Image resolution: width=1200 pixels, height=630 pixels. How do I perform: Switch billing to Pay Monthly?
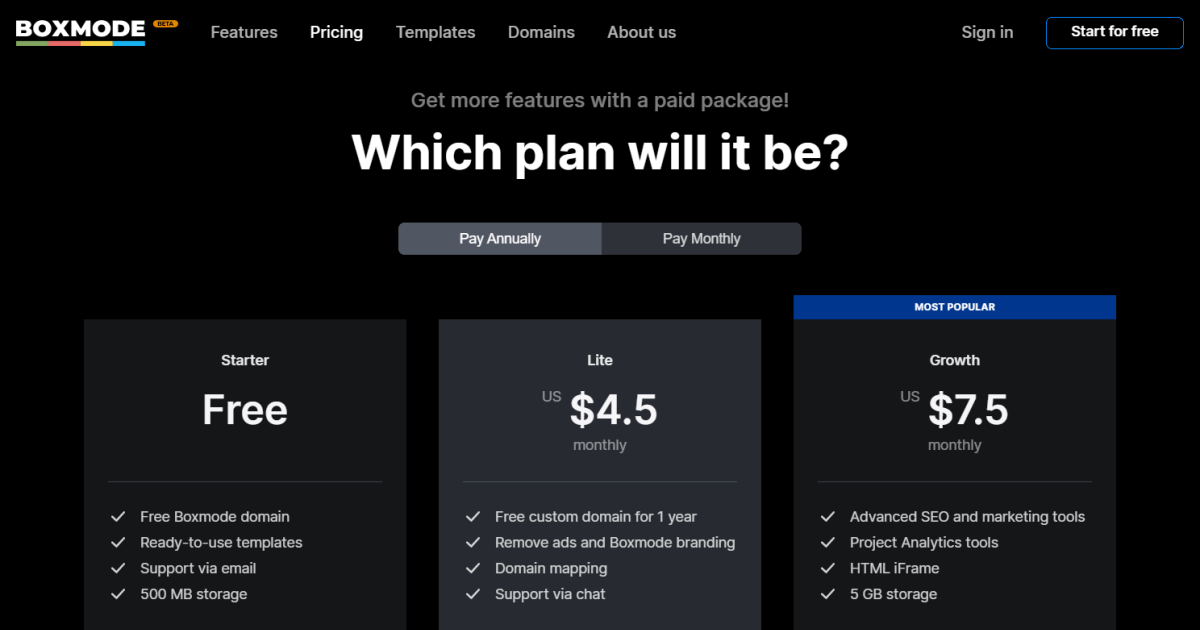click(701, 238)
